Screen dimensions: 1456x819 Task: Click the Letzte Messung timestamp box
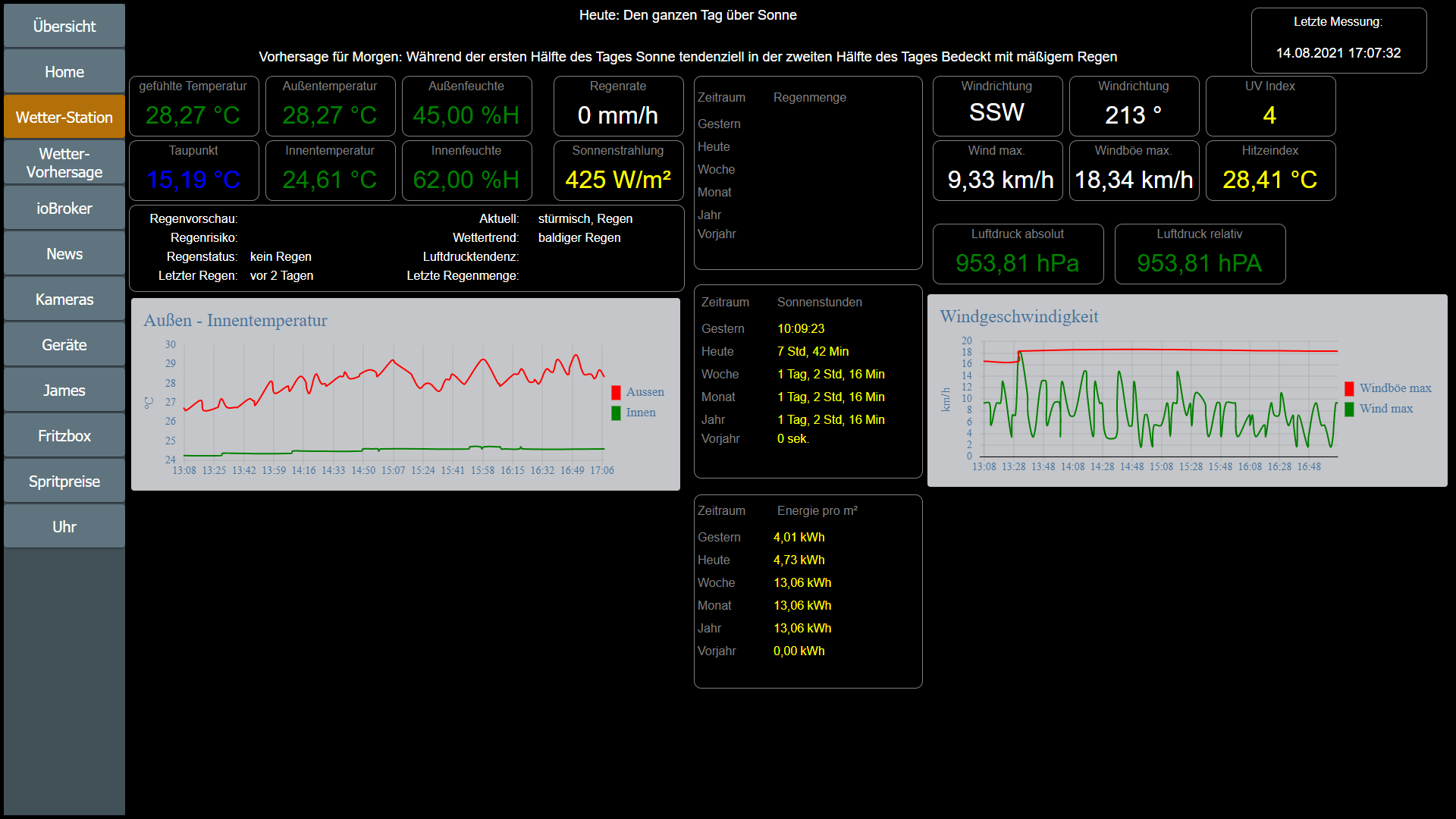click(x=1338, y=40)
